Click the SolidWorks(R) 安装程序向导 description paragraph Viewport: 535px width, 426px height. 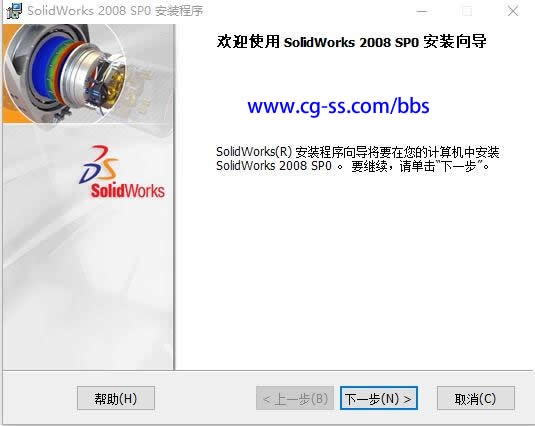tap(358, 159)
